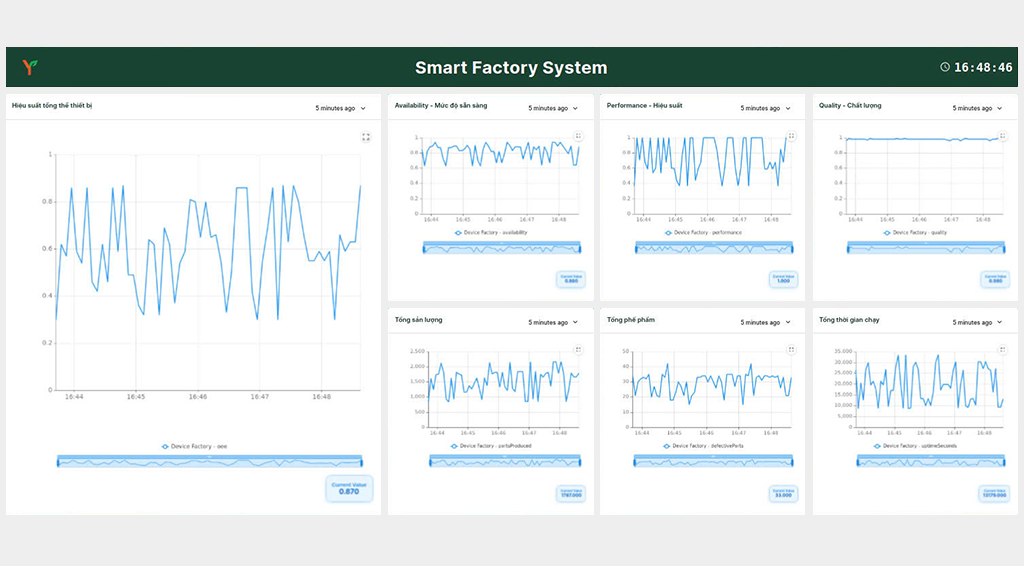The height and width of the screenshot is (566, 1024).
Task: Change the Availability panel time range
Action: [x=553, y=108]
